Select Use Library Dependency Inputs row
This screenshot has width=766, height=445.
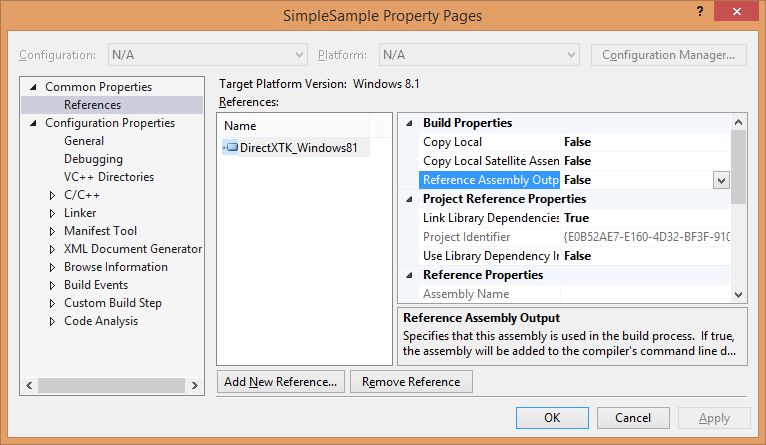pyautogui.click(x=574, y=256)
